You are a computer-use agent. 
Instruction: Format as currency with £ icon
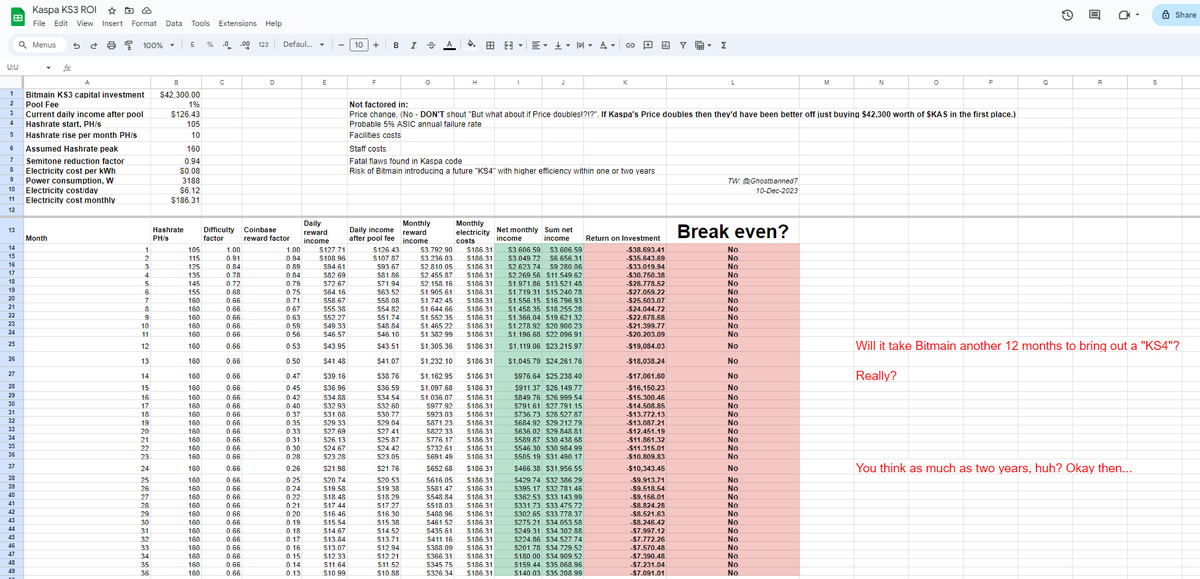click(191, 45)
